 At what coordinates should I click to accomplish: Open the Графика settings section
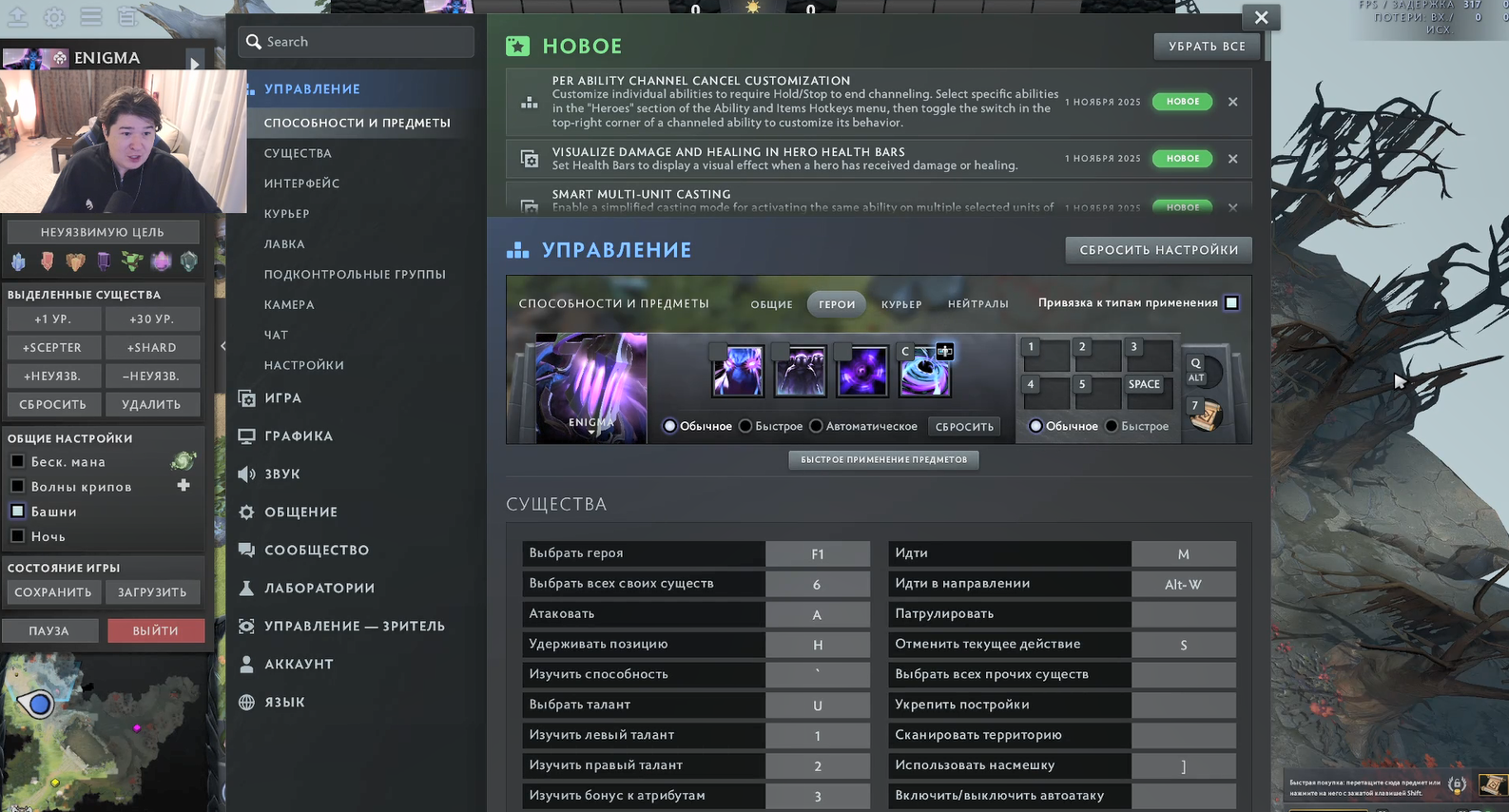(x=299, y=435)
